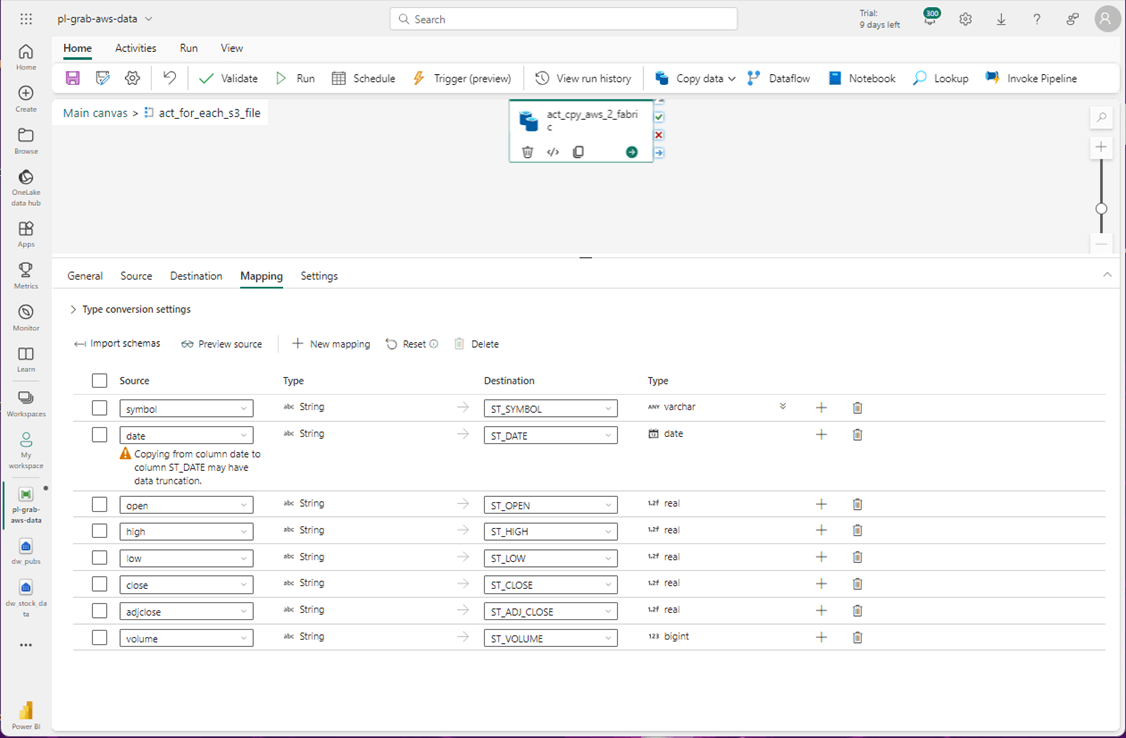
Task: Switch to the Destination tab
Action: (x=196, y=276)
